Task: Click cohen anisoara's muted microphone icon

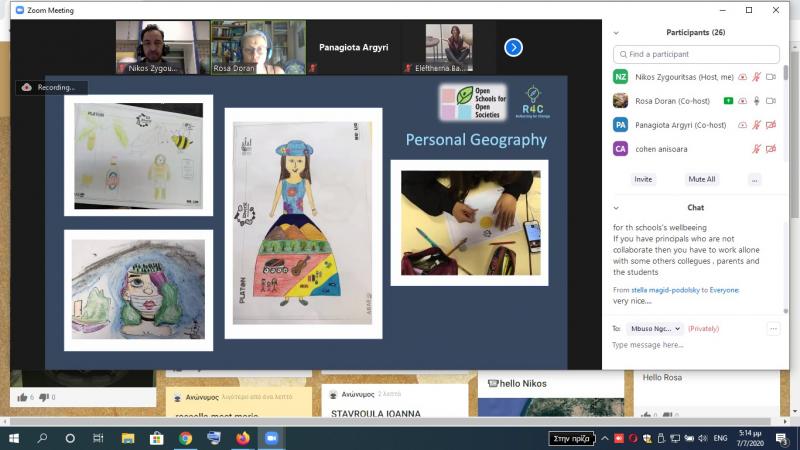Action: coord(756,149)
